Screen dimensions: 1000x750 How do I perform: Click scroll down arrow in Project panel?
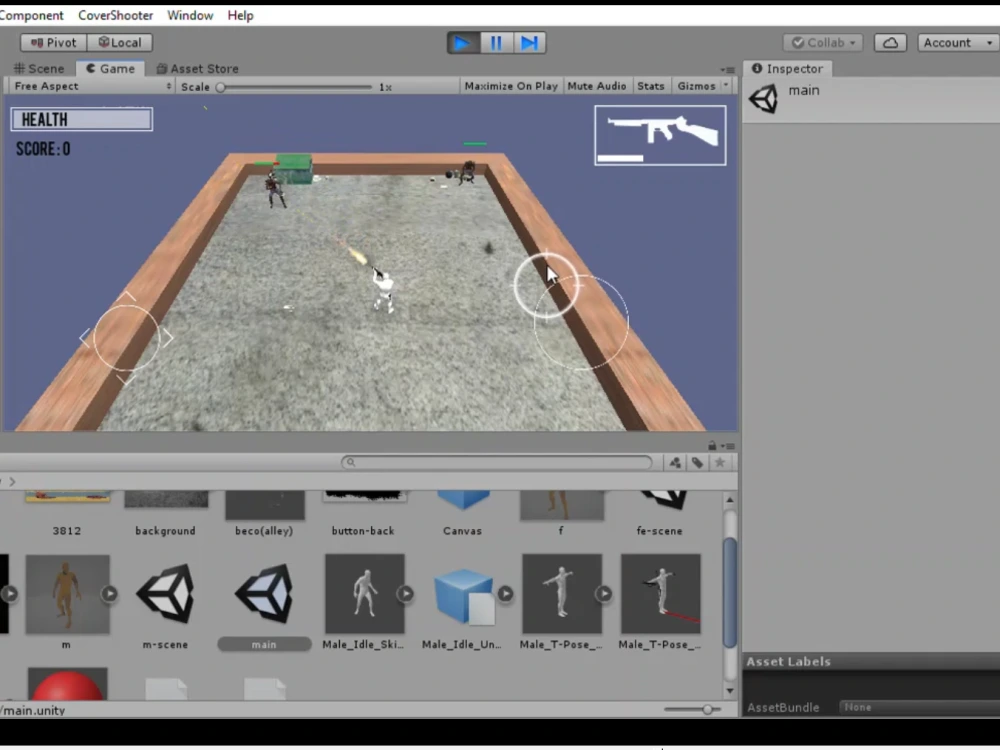730,691
